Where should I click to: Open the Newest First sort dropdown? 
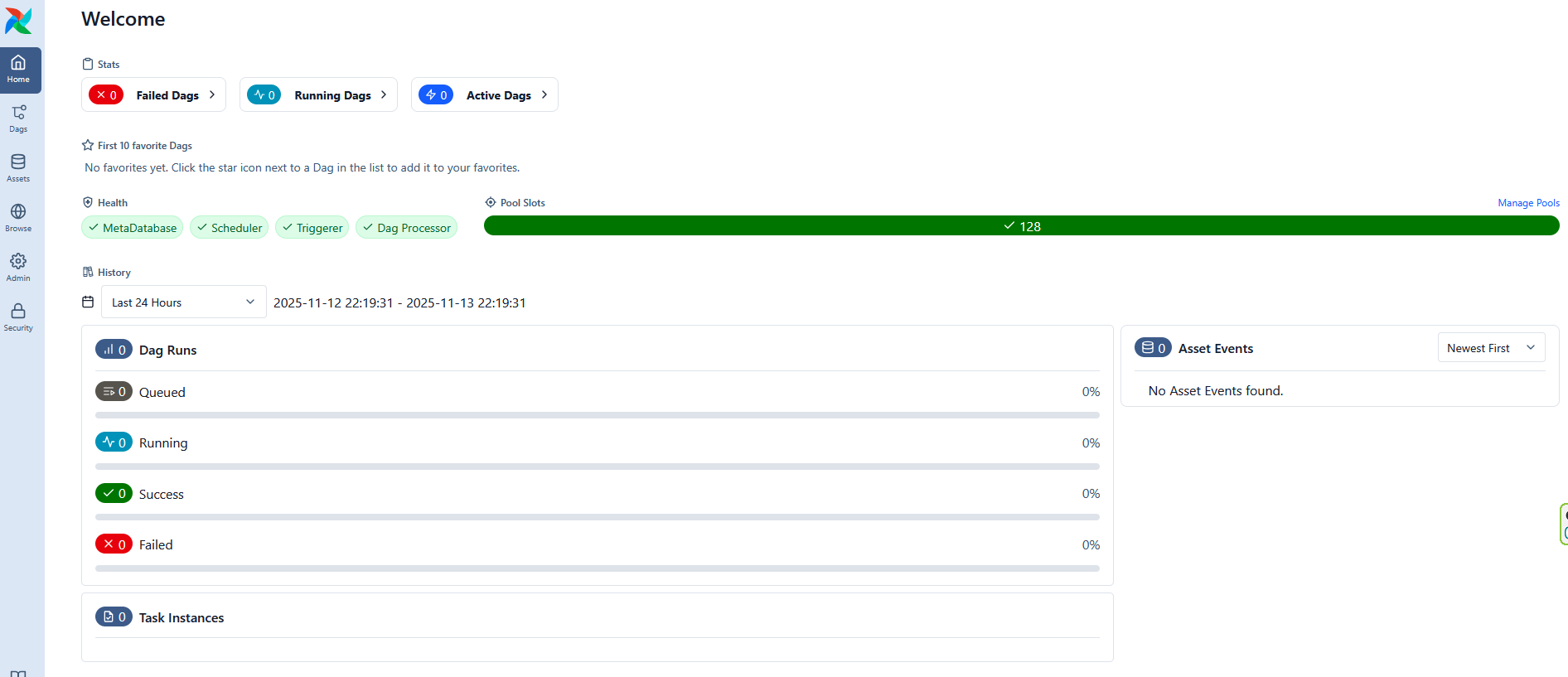click(1491, 348)
